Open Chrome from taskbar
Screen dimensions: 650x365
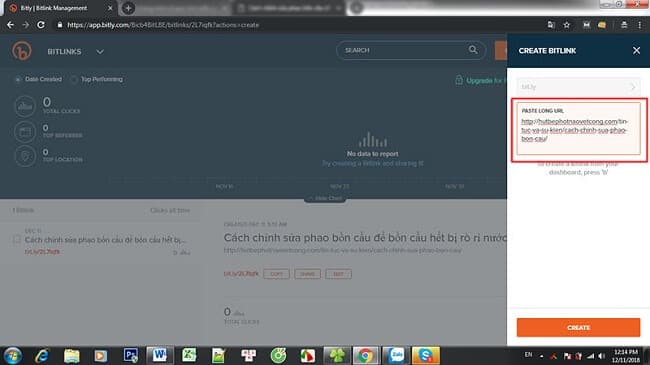(365, 355)
